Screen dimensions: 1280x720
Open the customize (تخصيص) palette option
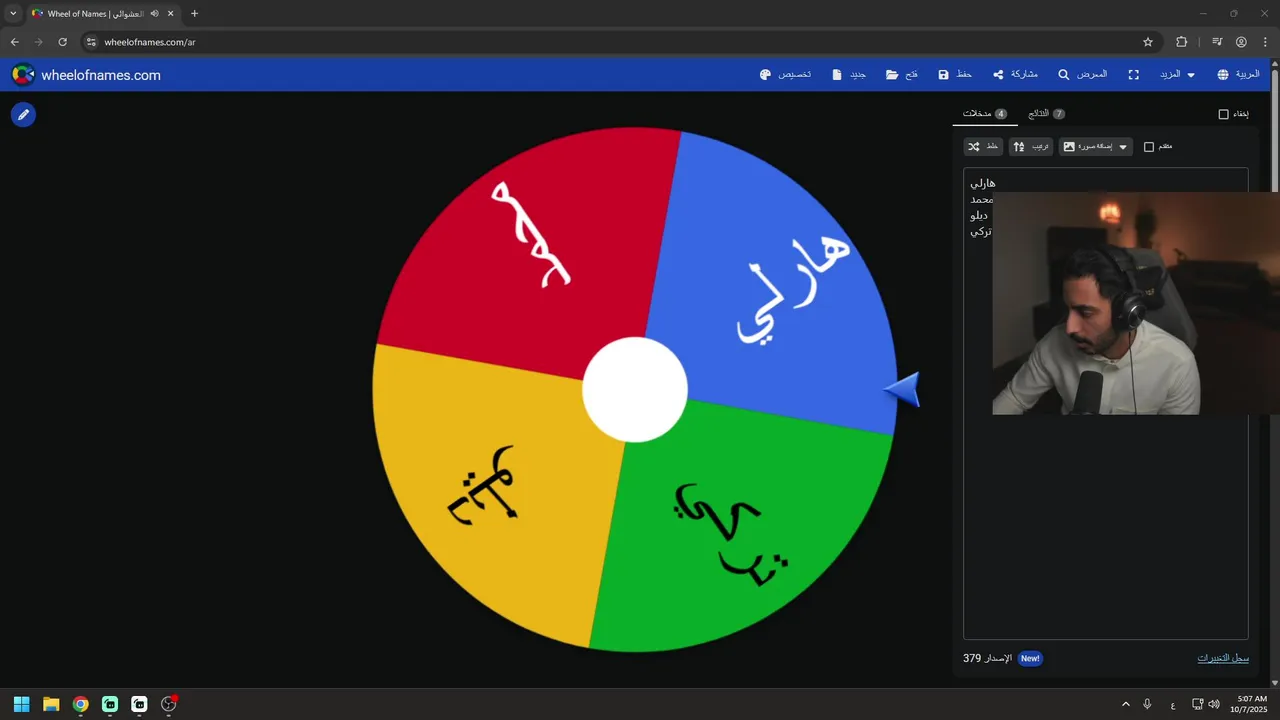[x=785, y=75]
